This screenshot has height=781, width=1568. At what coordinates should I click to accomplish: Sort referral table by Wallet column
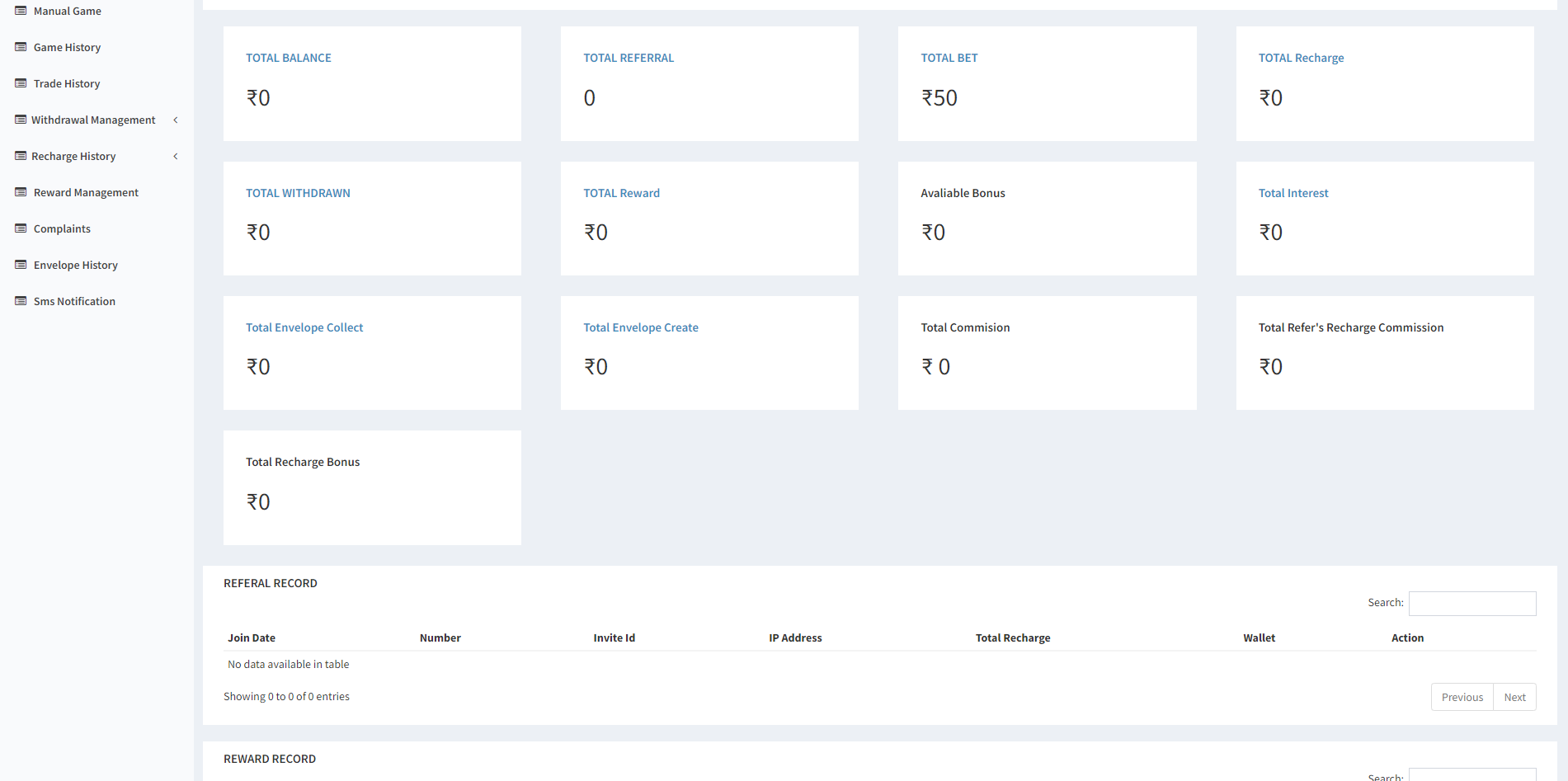point(1259,638)
